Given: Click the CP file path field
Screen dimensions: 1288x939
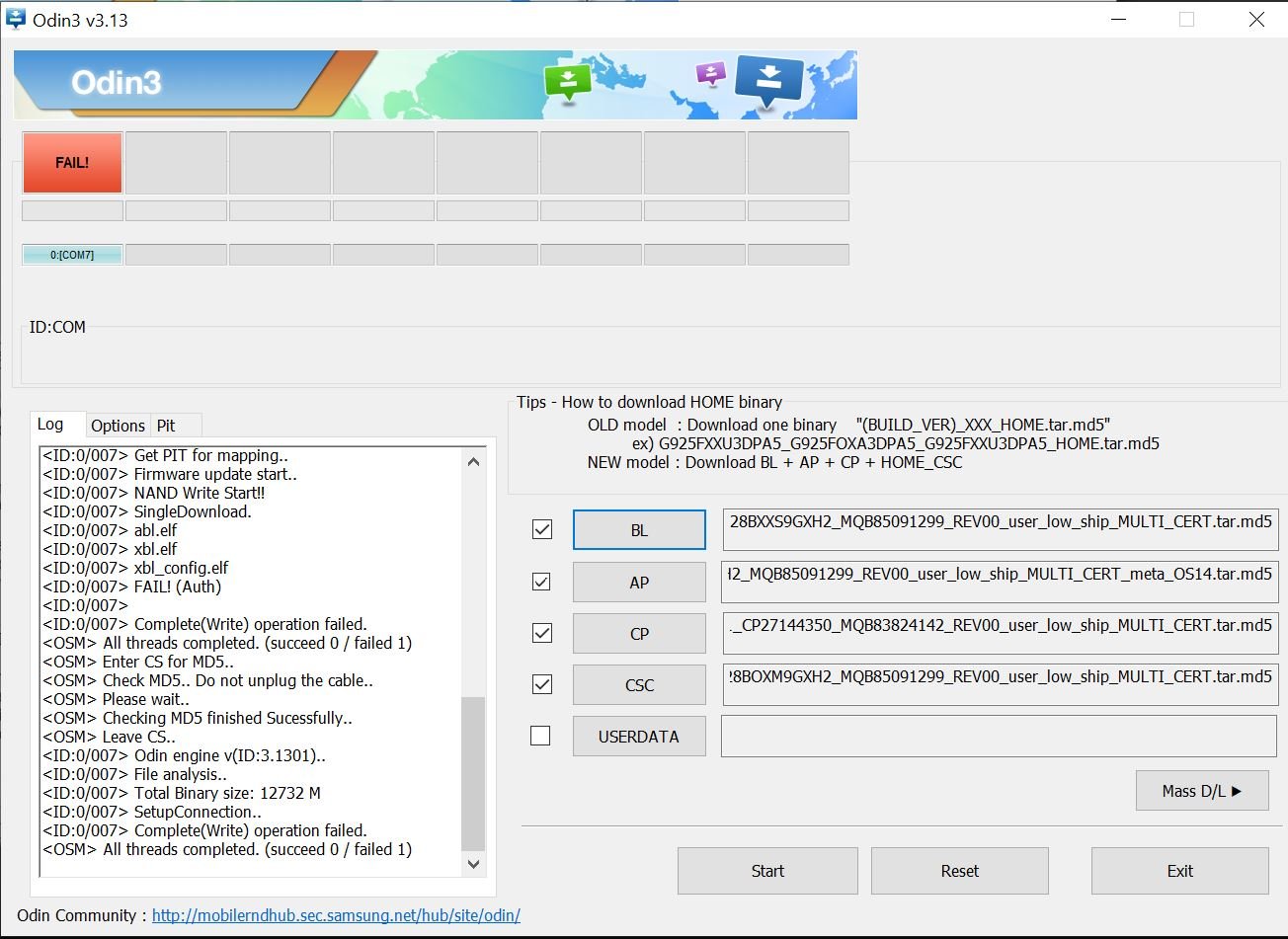Looking at the screenshot, I should point(1000,633).
